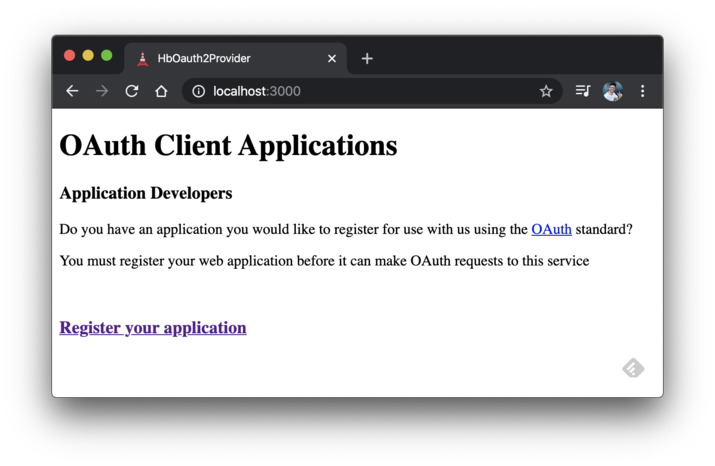
Task: Reload the localhost page
Action: coord(132,91)
